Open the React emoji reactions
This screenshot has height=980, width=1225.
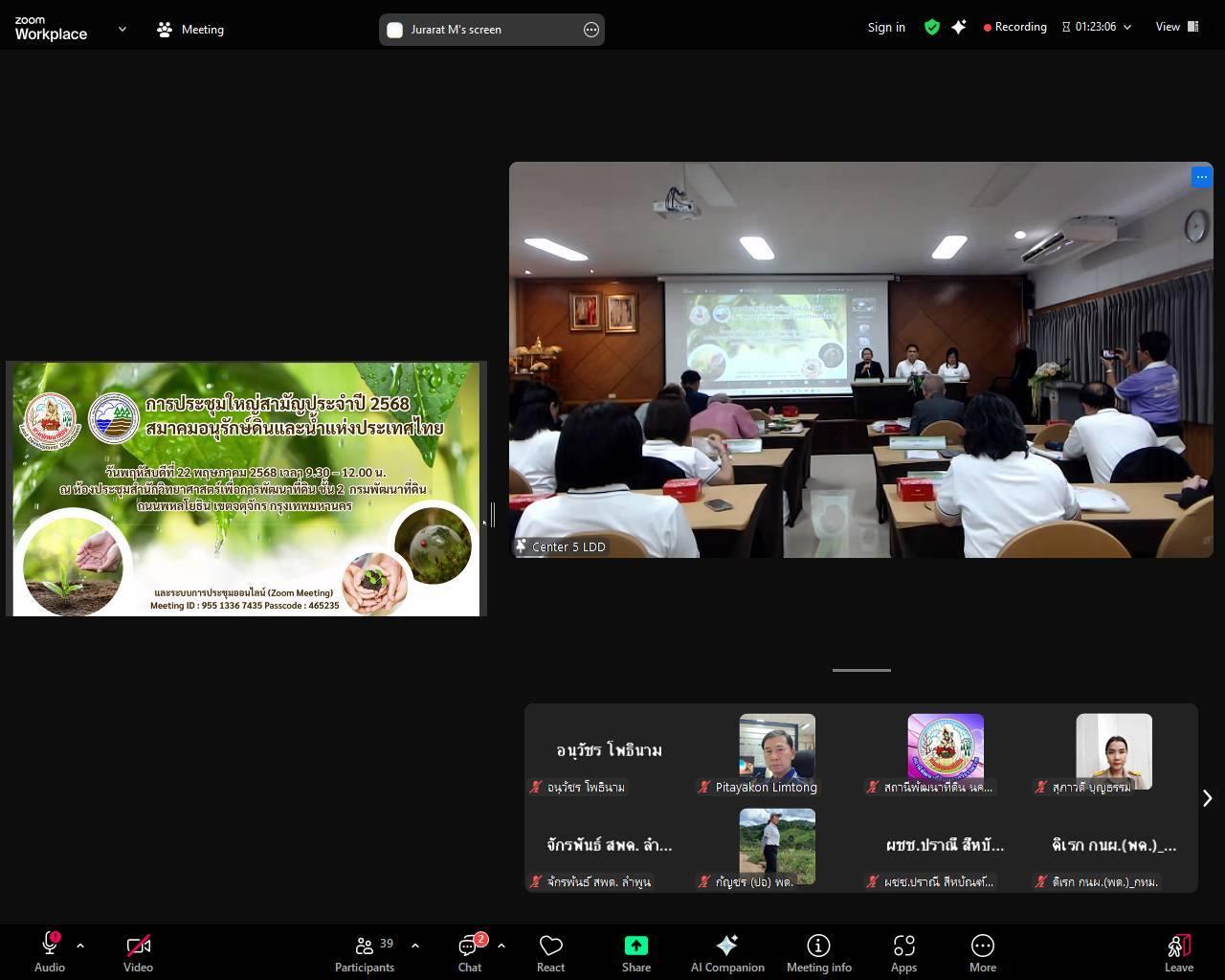(x=550, y=953)
